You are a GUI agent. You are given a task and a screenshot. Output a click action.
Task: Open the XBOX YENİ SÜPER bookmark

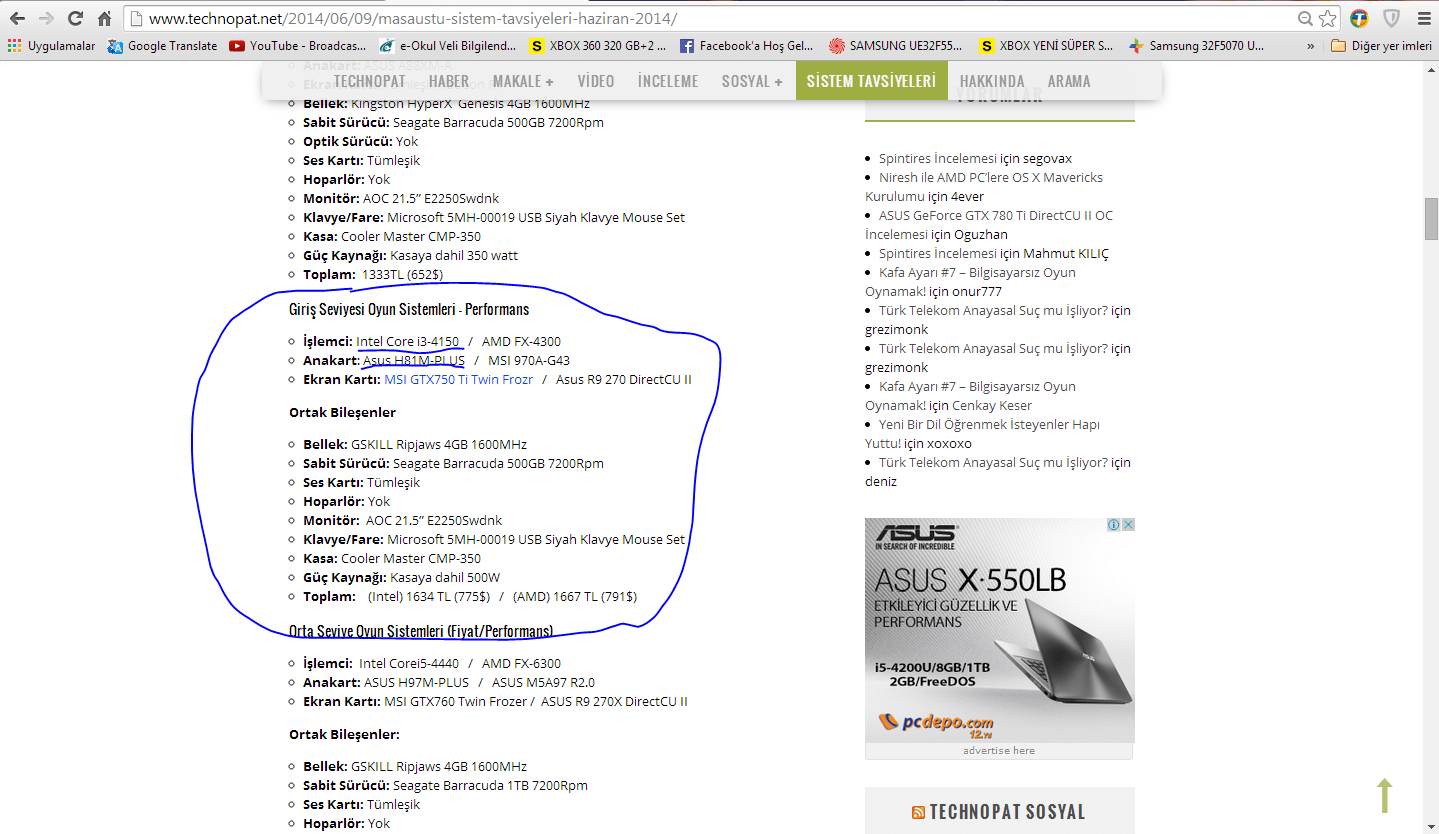(x=1048, y=46)
